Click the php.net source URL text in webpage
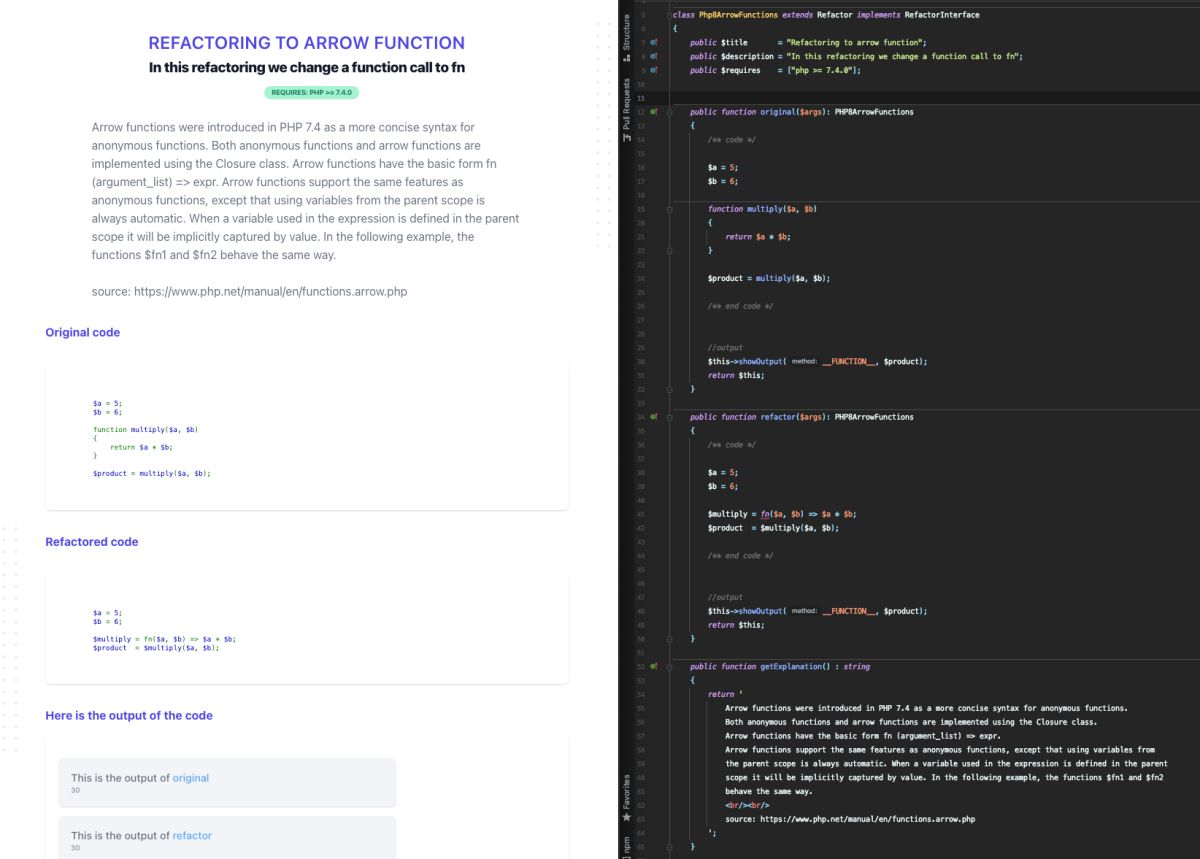Image resolution: width=1200 pixels, height=859 pixels. coord(270,292)
